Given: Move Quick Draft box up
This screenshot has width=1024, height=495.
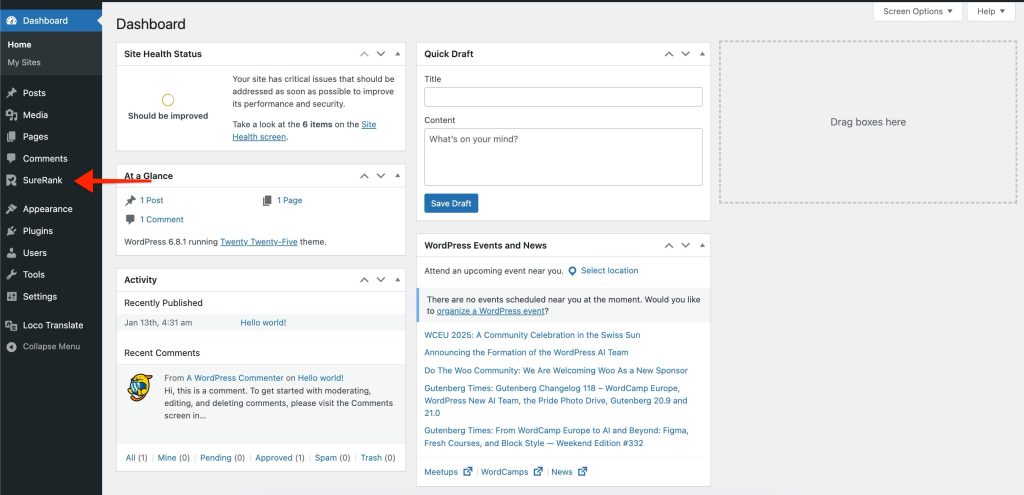Looking at the screenshot, I should (669, 54).
